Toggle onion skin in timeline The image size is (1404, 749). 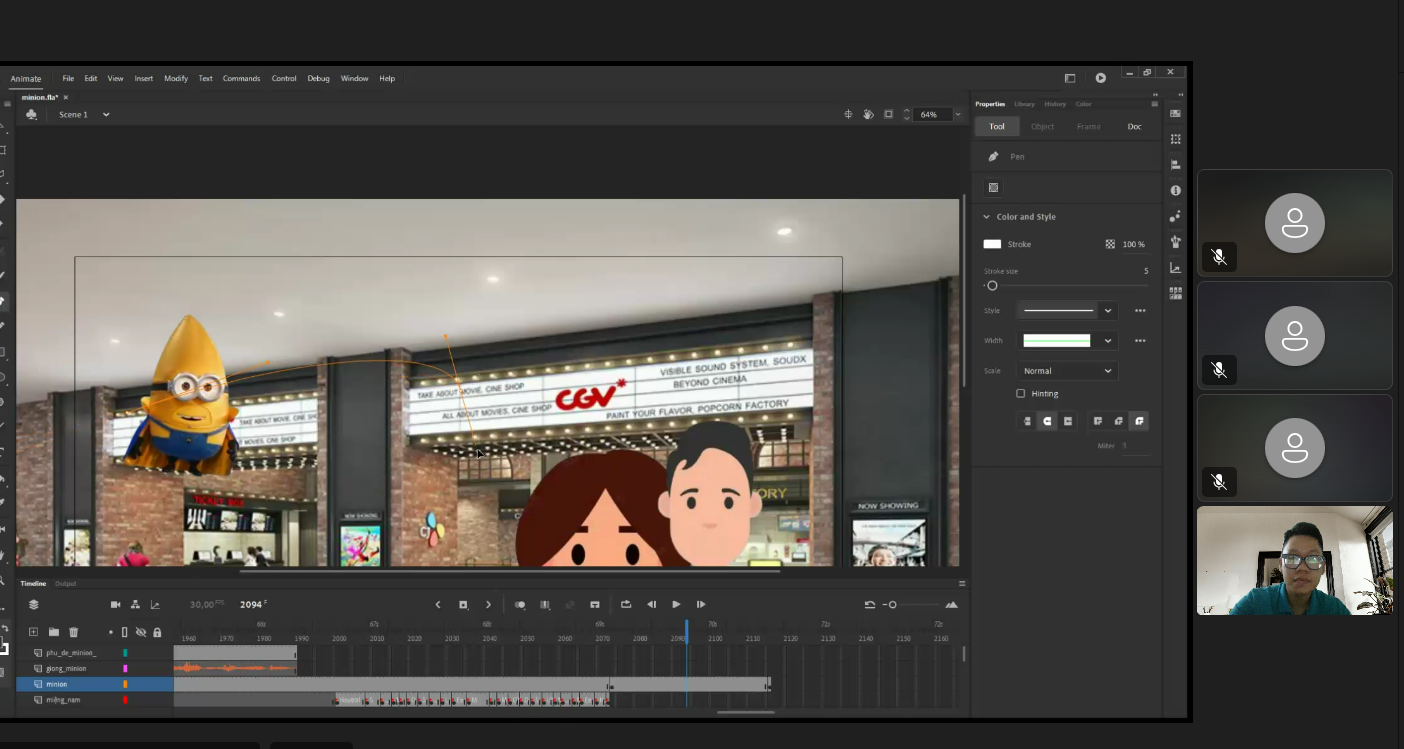520,604
